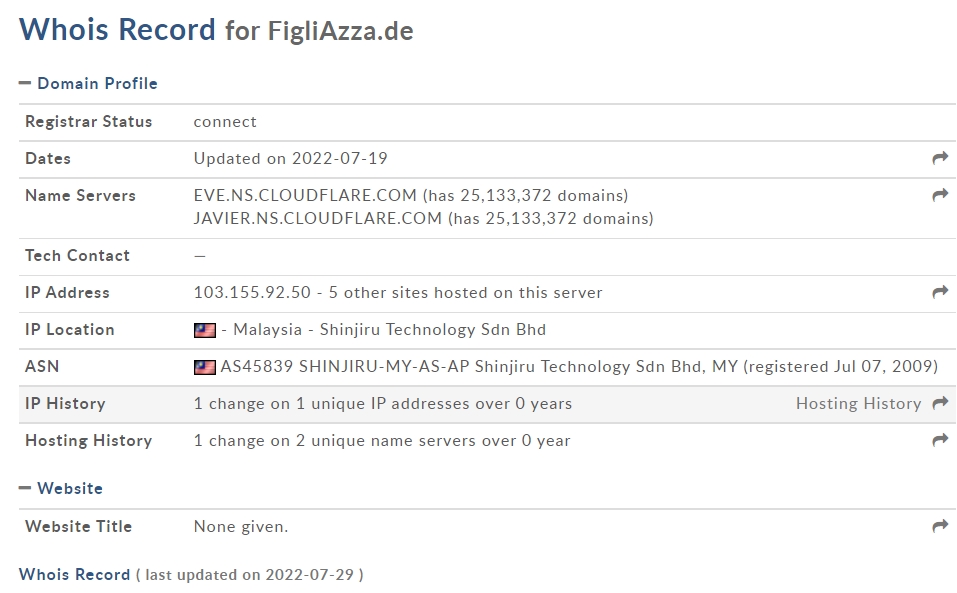Screen dimensions: 957x593
Task: Collapse the Domain Profile section
Action: 24,83
